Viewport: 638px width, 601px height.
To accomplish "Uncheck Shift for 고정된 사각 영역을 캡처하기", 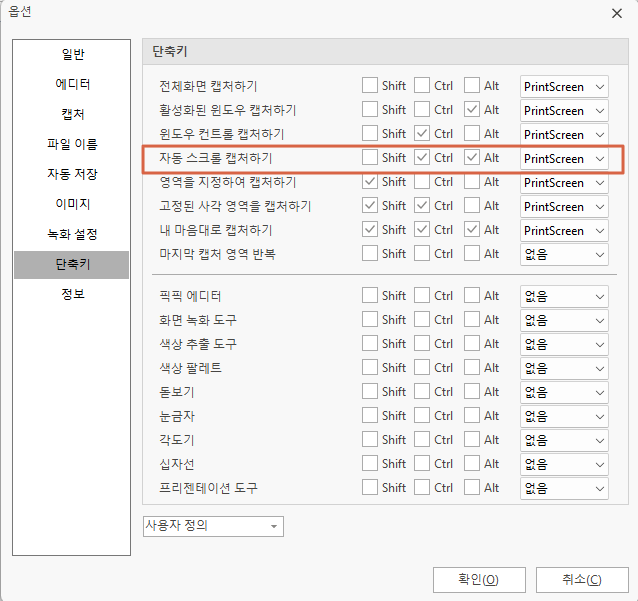I will (369, 205).
